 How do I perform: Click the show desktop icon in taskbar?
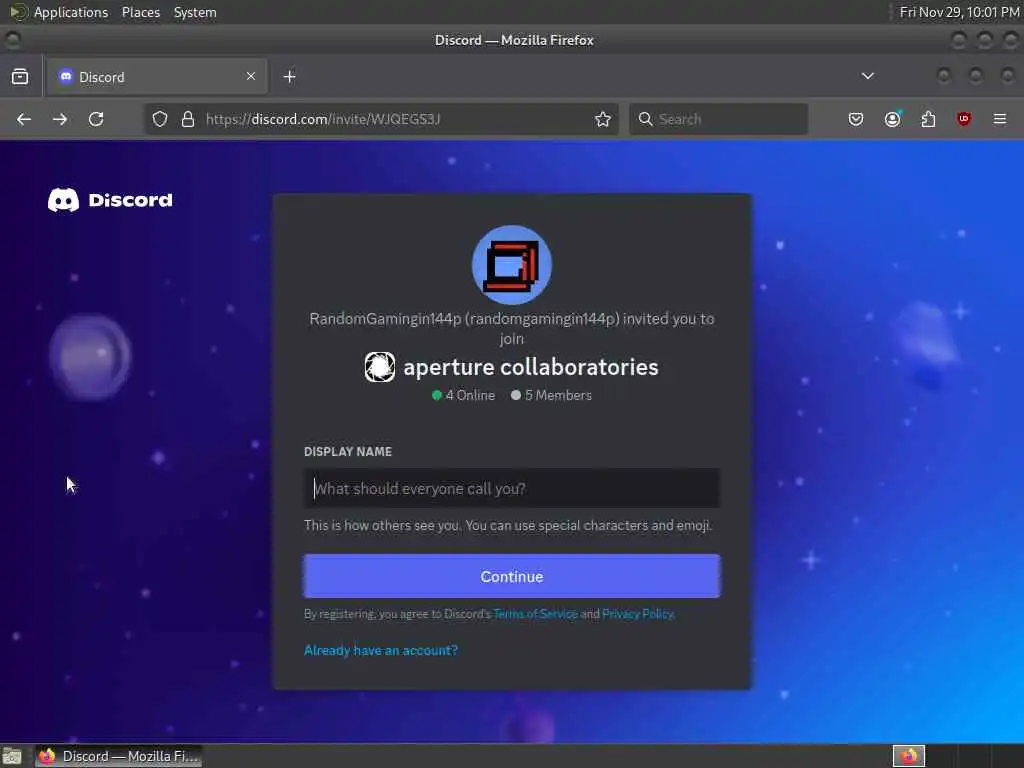[12, 756]
